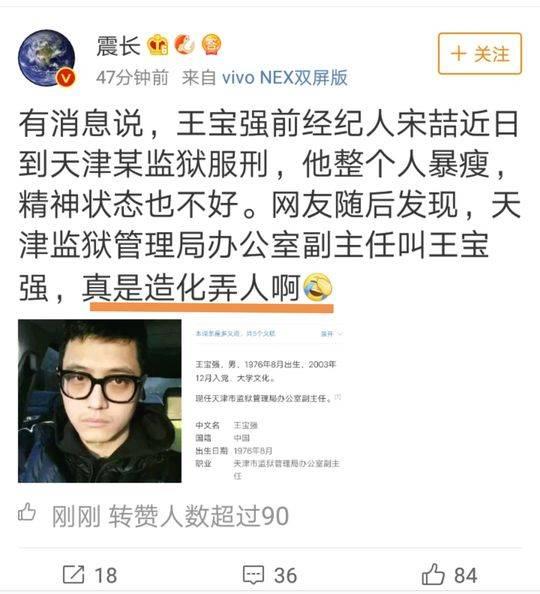Screen dimensions: 540x594
Task: Open comments via speech bubble icon
Action: tap(253, 575)
